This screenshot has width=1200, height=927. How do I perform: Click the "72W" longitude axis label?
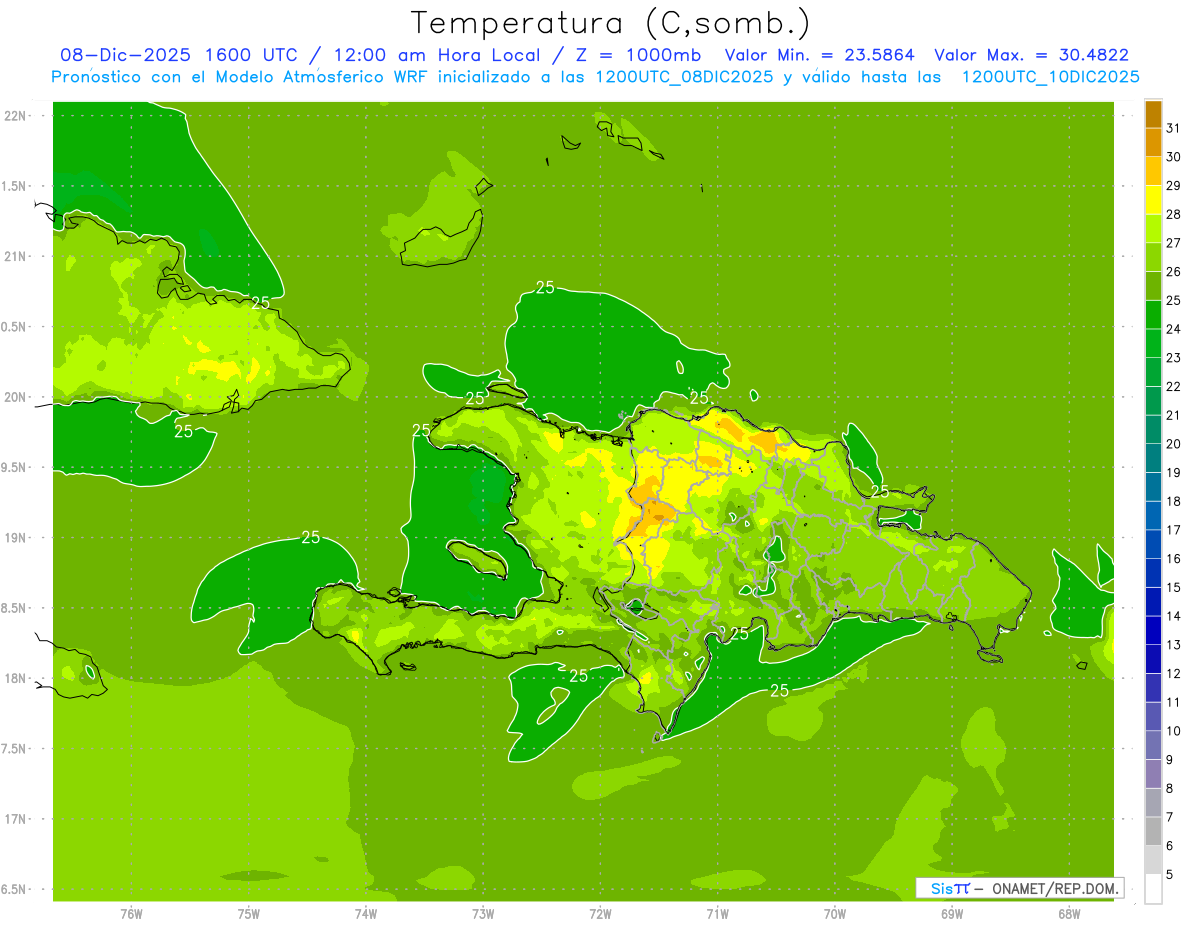[600, 914]
